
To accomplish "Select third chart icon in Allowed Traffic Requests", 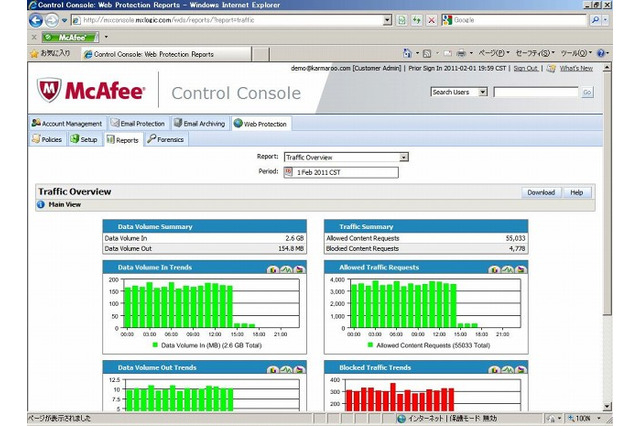I will (x=520, y=269).
